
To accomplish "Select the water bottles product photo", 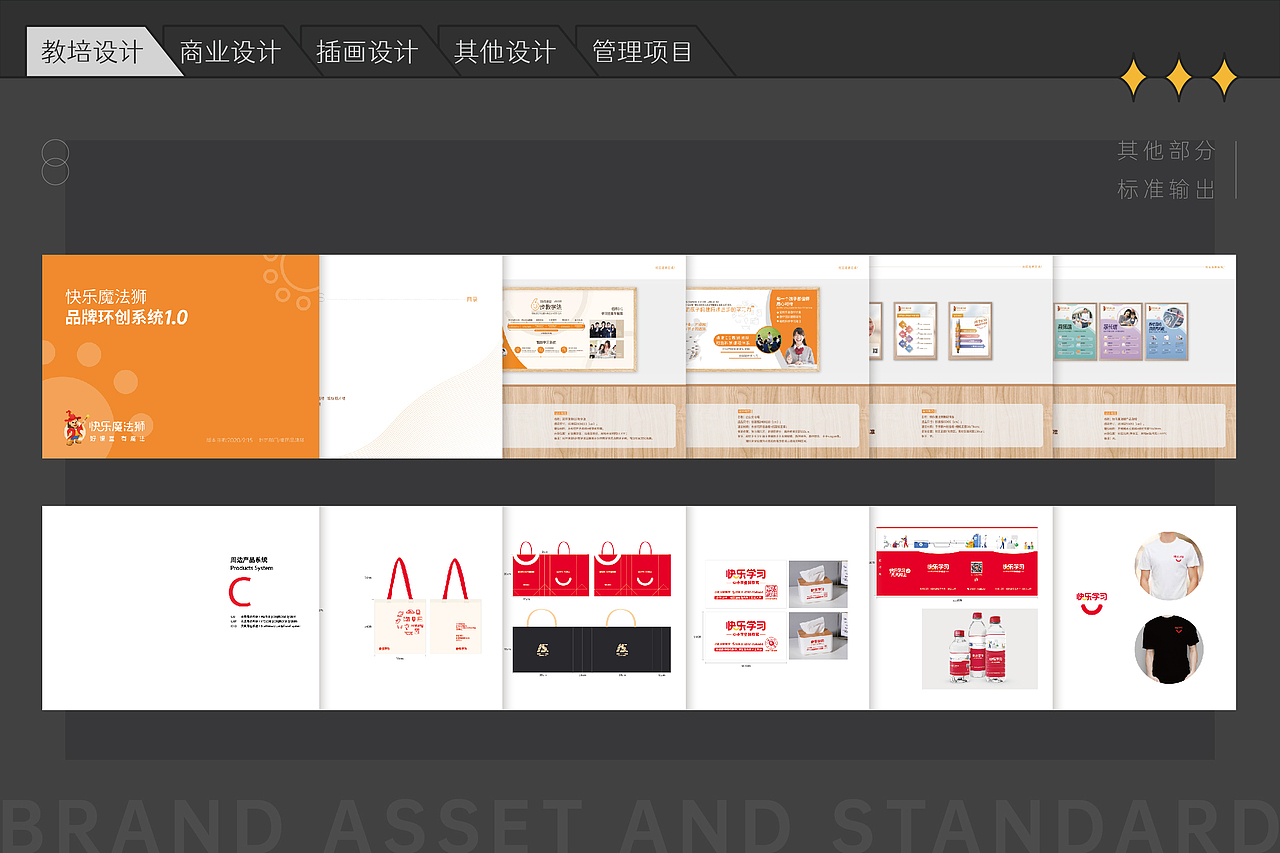I will 980,649.
